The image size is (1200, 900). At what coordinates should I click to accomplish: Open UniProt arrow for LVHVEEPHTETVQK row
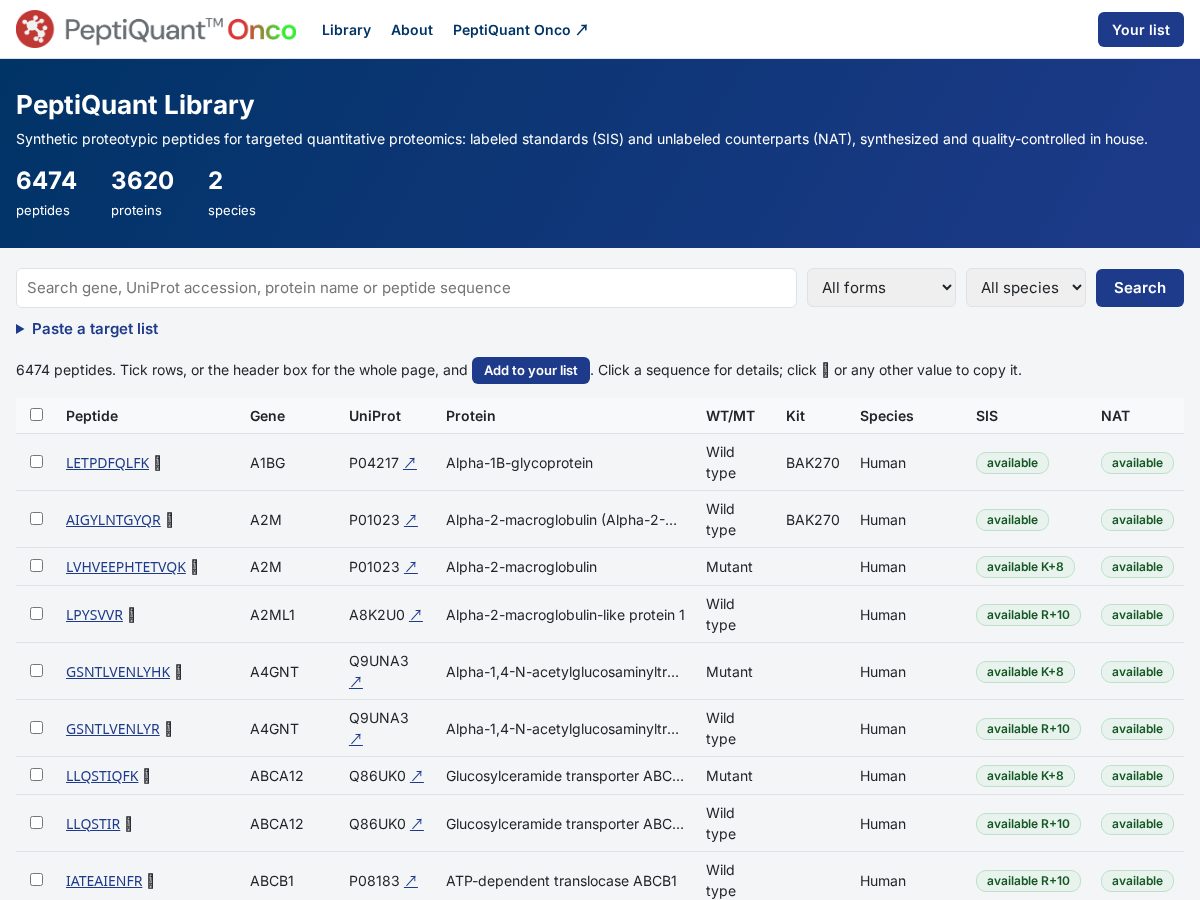point(411,567)
